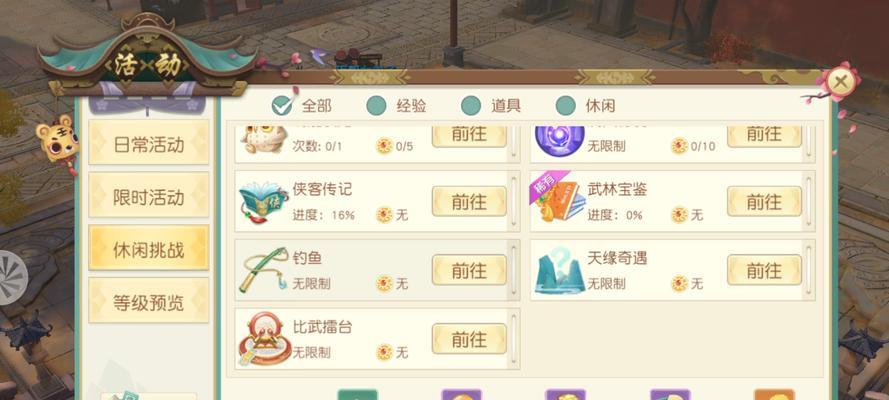Image resolution: width=889 pixels, height=400 pixels.
Task: Select the 全部 filter checkbox
Action: pos(281,105)
